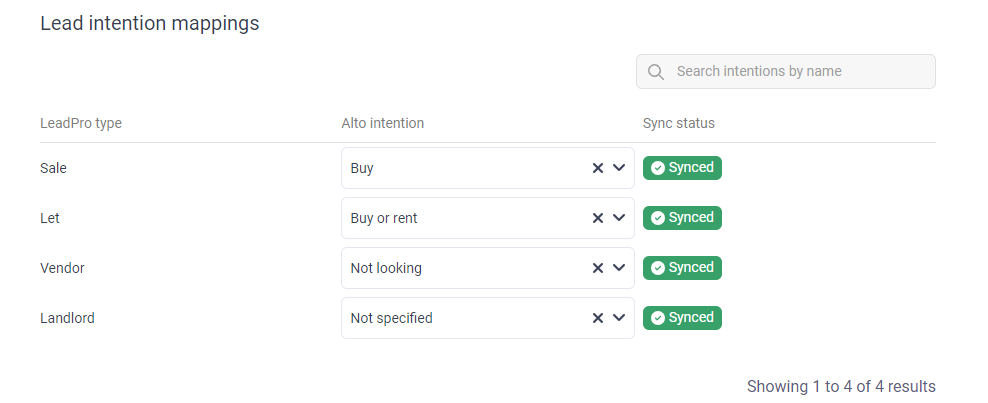This screenshot has width=988, height=403.
Task: Open the Landlord intention dropdown chevron
Action: pyautogui.click(x=619, y=318)
